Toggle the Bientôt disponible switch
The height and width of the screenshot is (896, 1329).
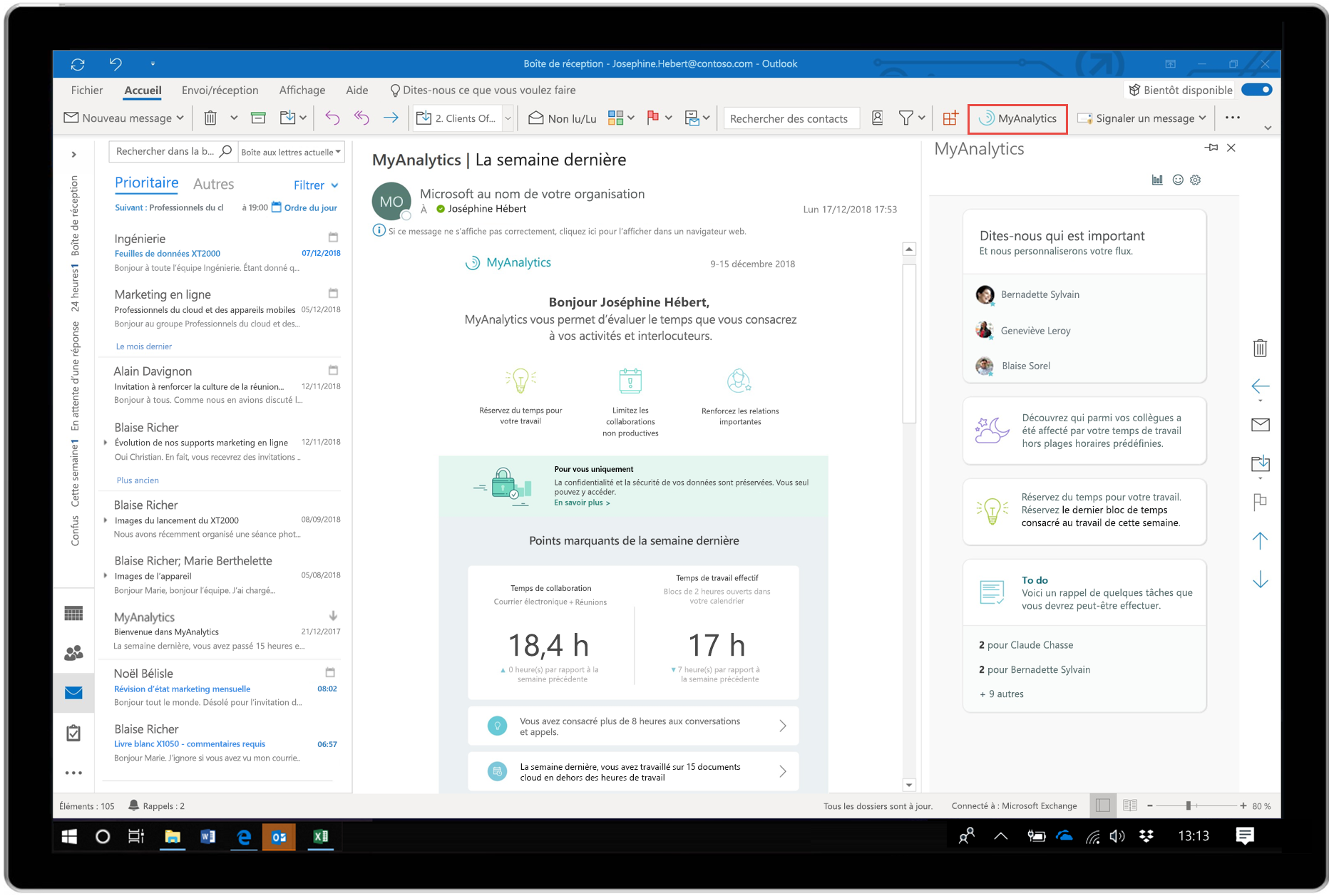point(1257,89)
